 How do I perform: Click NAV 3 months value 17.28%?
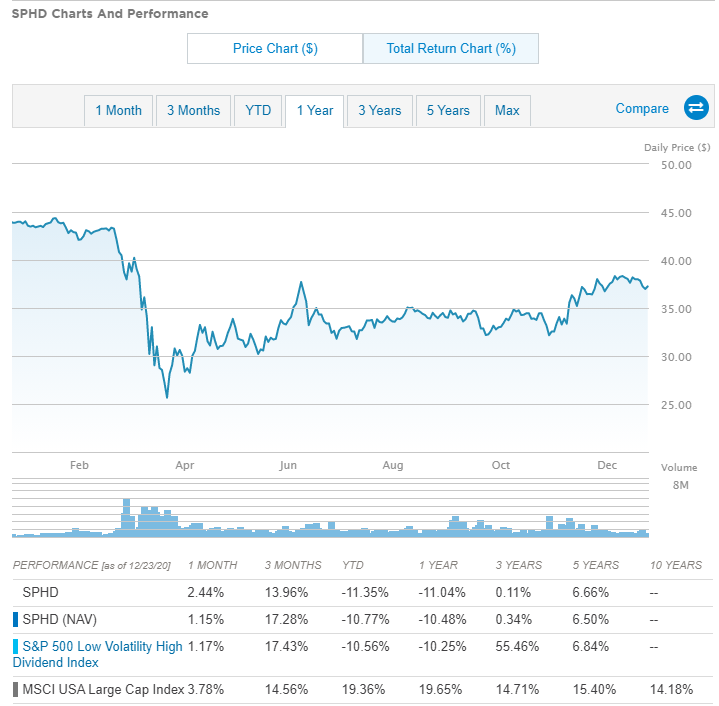pyautogui.click(x=286, y=619)
